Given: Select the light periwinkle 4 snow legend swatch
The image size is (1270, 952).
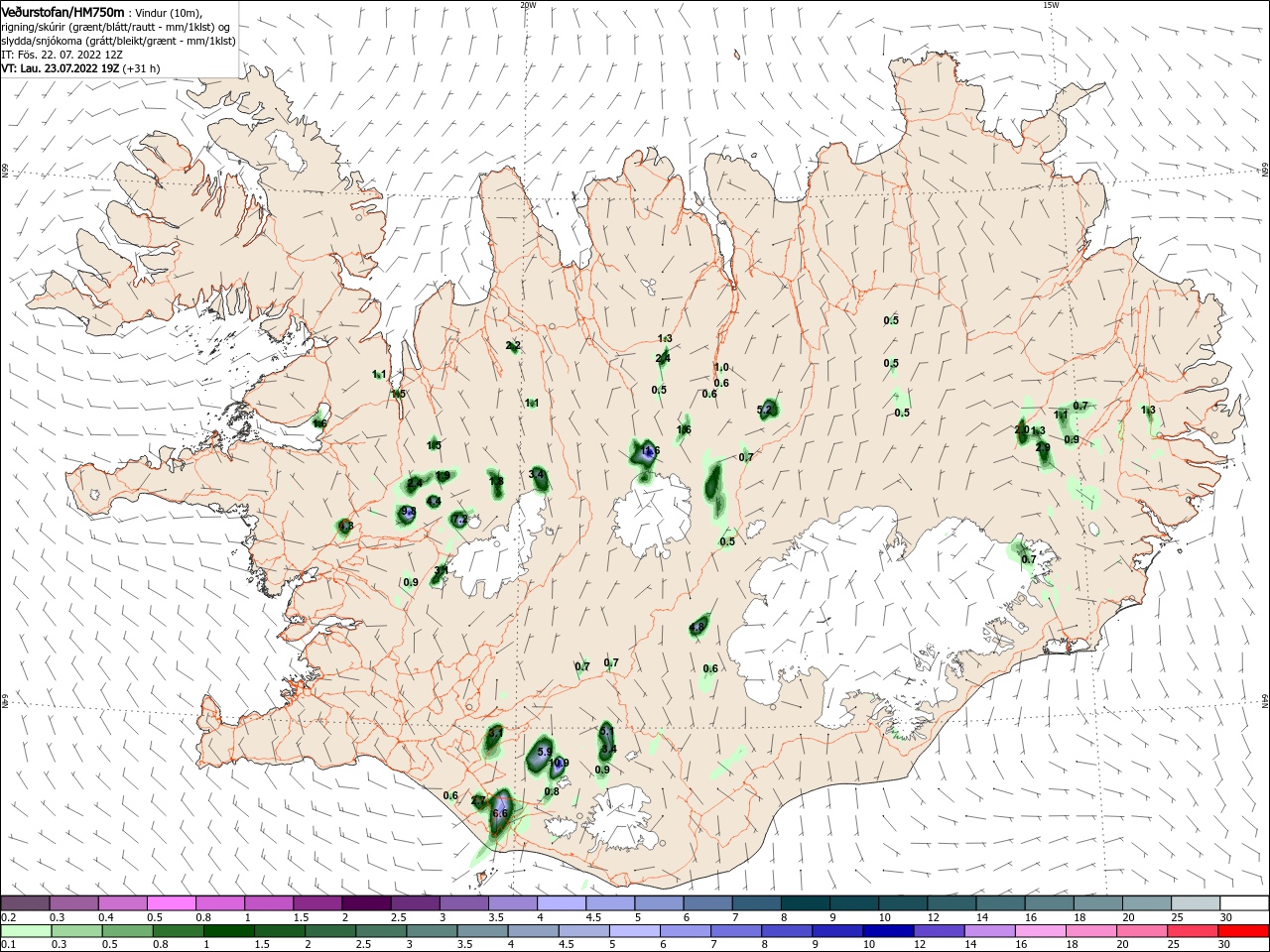Looking at the screenshot, I should (563, 903).
